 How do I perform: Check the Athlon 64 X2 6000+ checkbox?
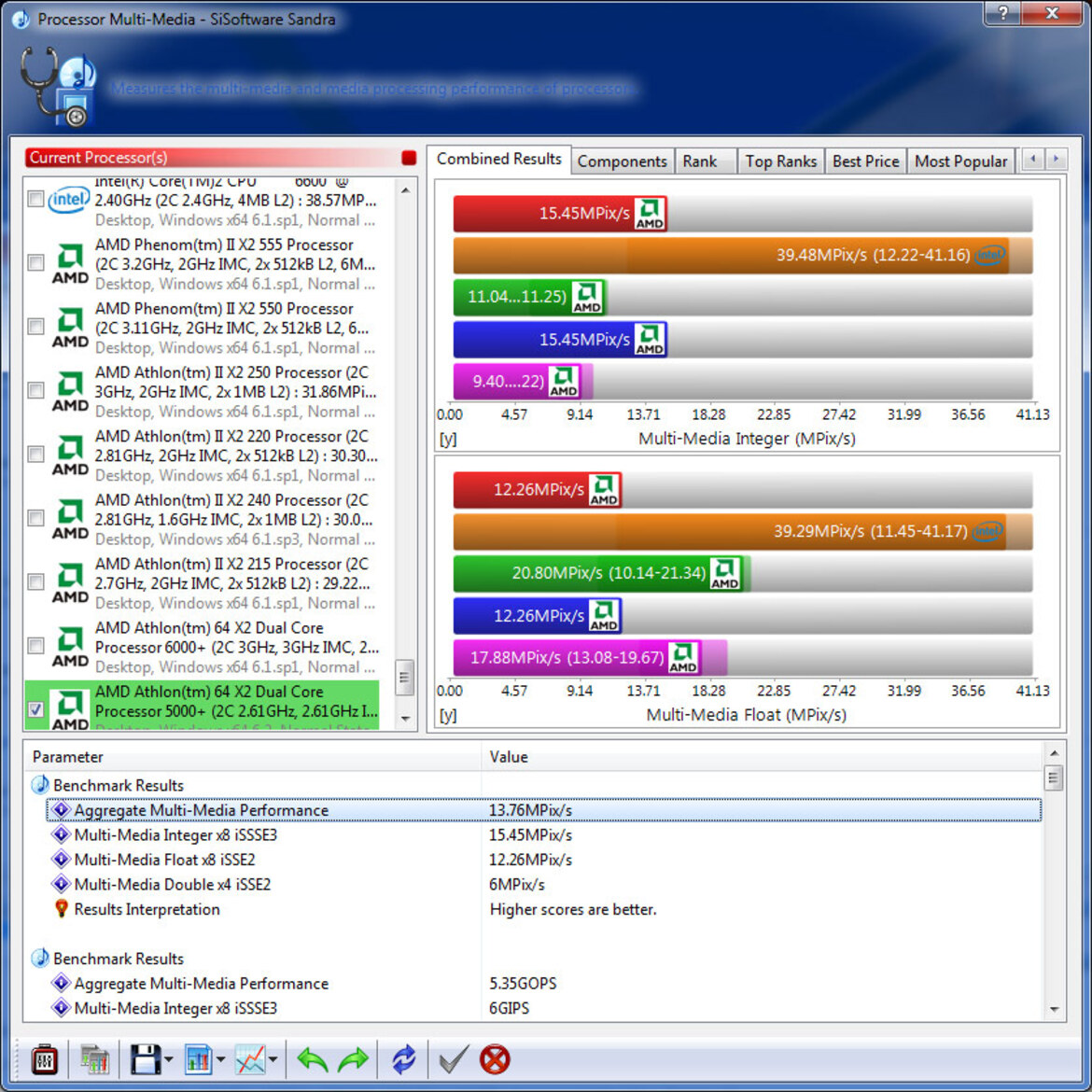35,646
